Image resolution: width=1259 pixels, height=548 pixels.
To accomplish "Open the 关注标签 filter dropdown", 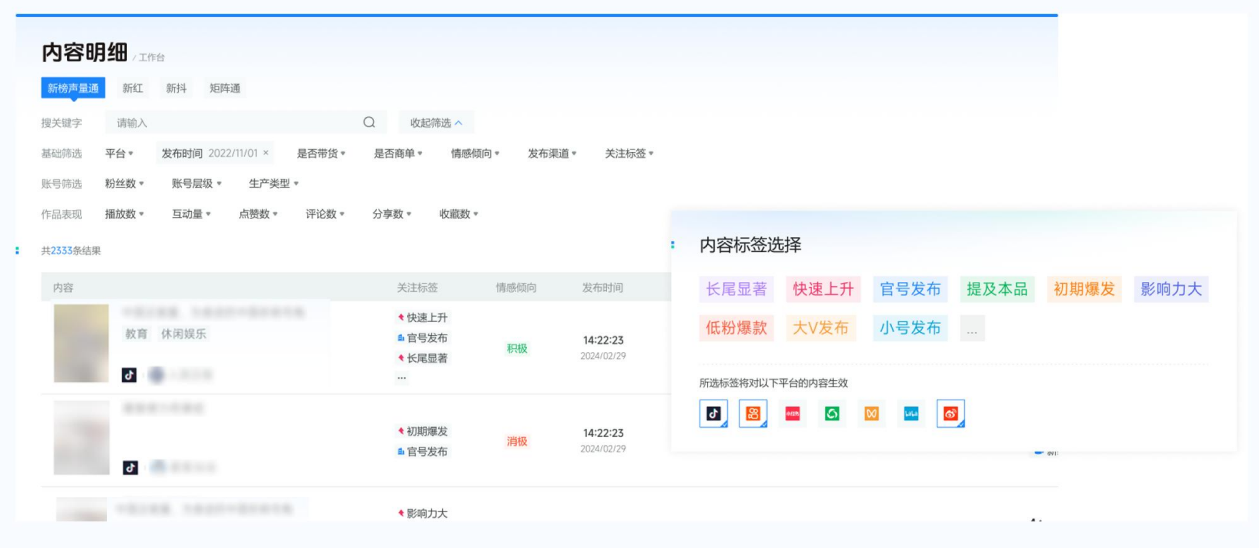I will tap(629, 153).
